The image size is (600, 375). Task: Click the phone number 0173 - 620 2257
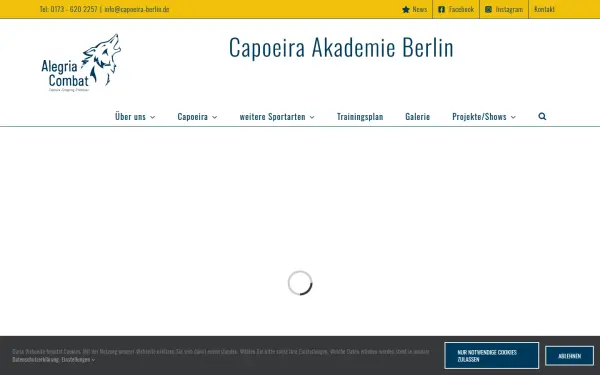[74, 9]
